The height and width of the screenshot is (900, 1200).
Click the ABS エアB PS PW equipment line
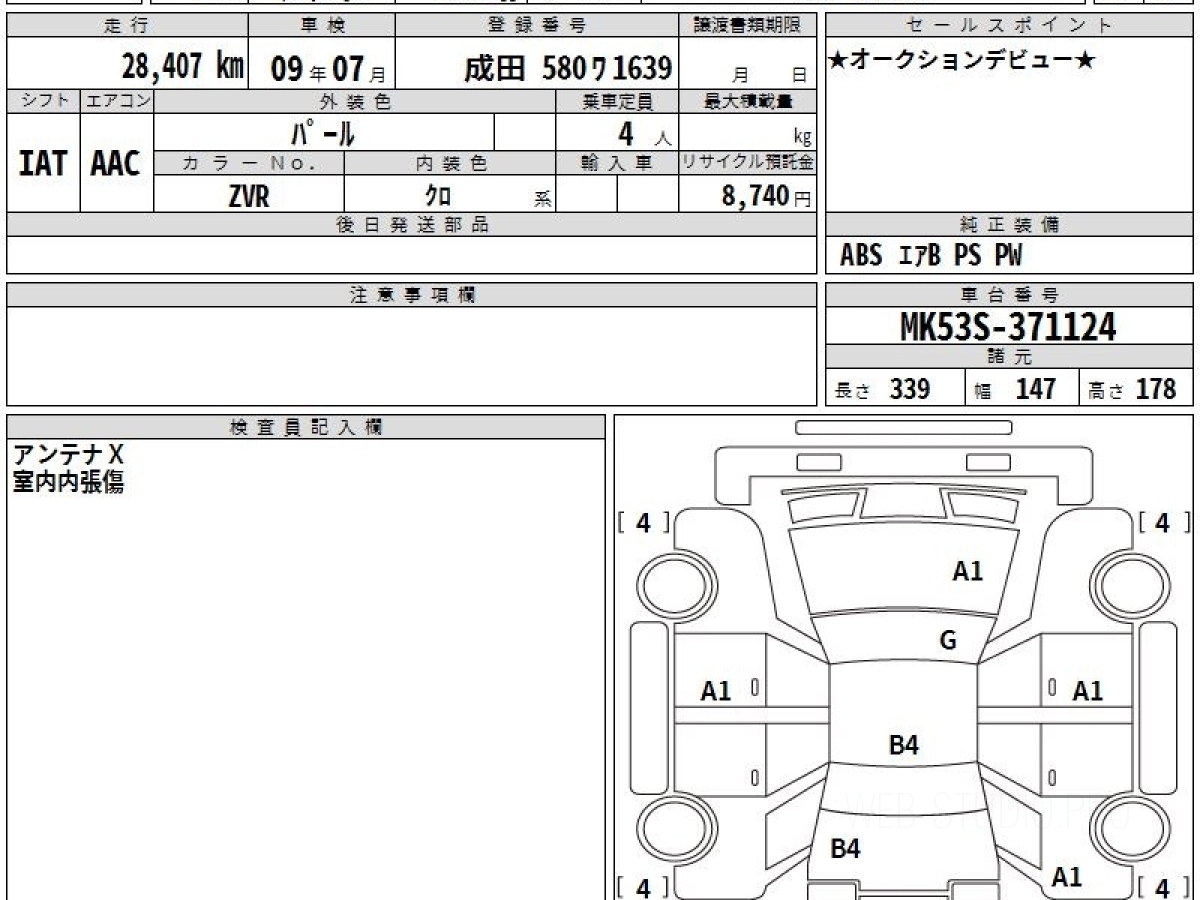pyautogui.click(x=930, y=256)
